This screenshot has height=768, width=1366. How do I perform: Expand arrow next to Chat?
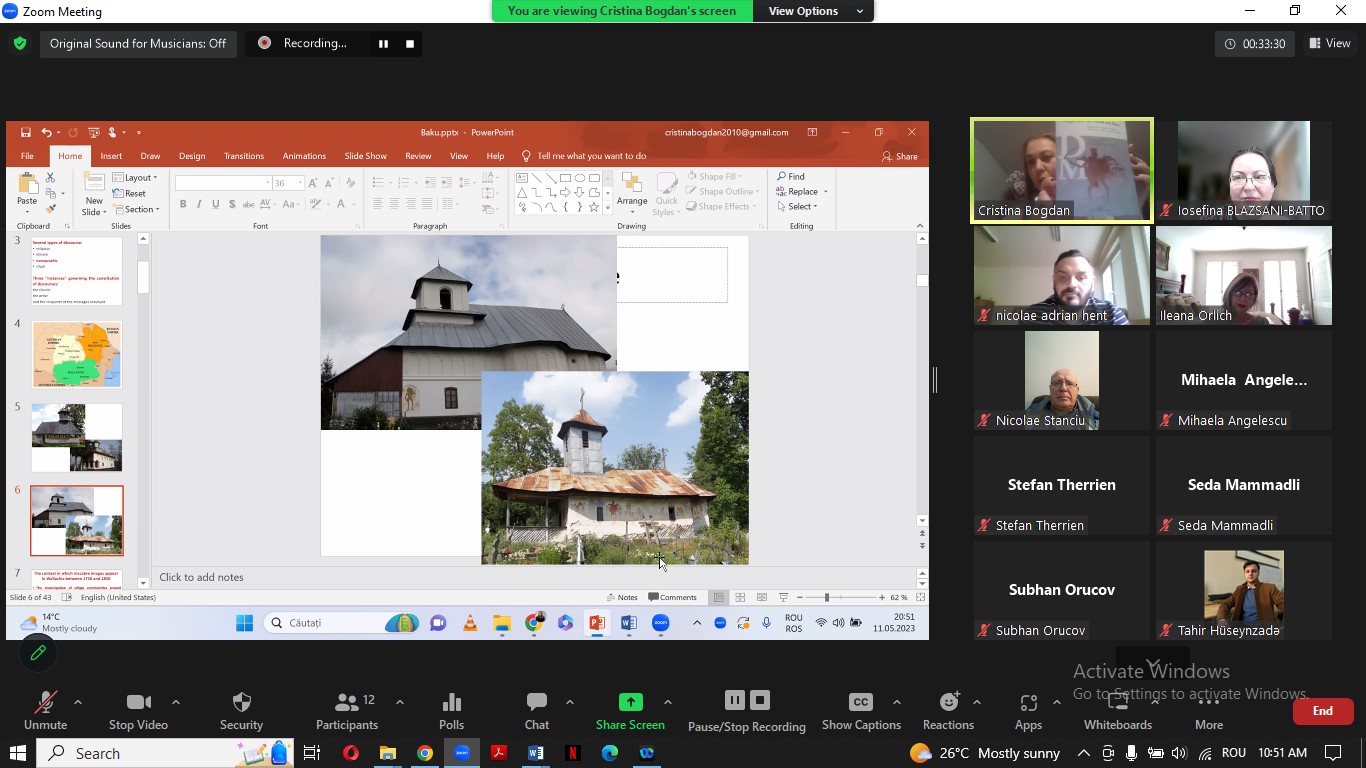point(570,702)
